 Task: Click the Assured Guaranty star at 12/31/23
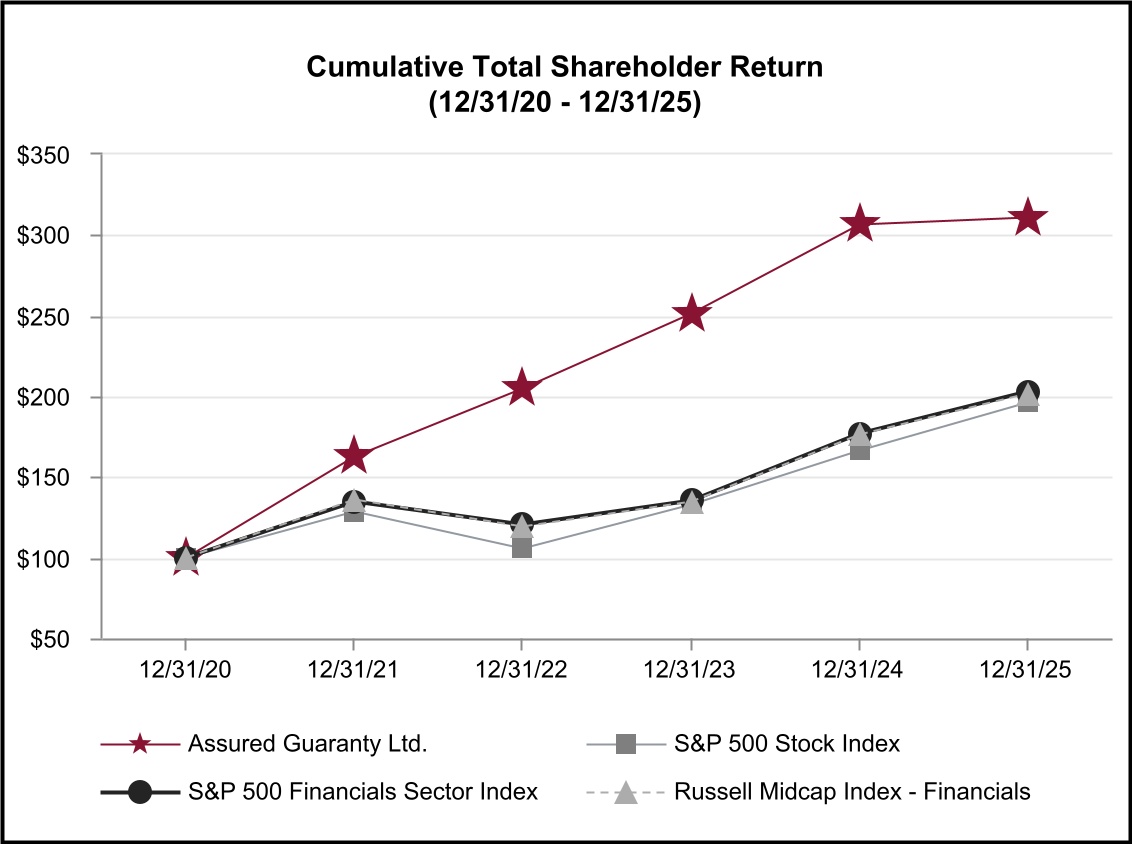point(691,314)
